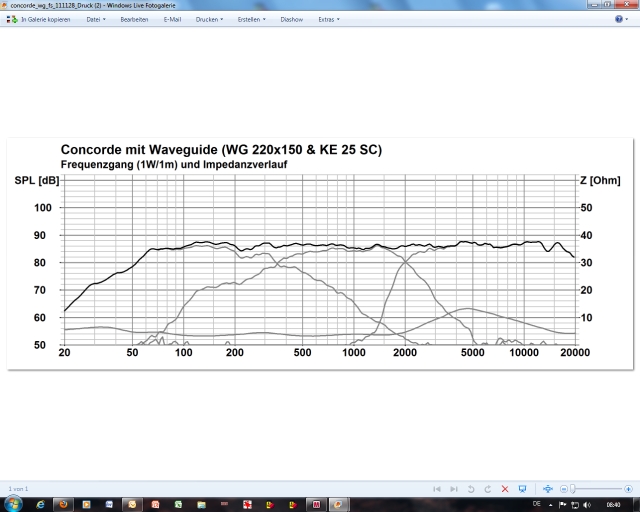
Task: Open the Windows Start menu
Action: (12, 505)
